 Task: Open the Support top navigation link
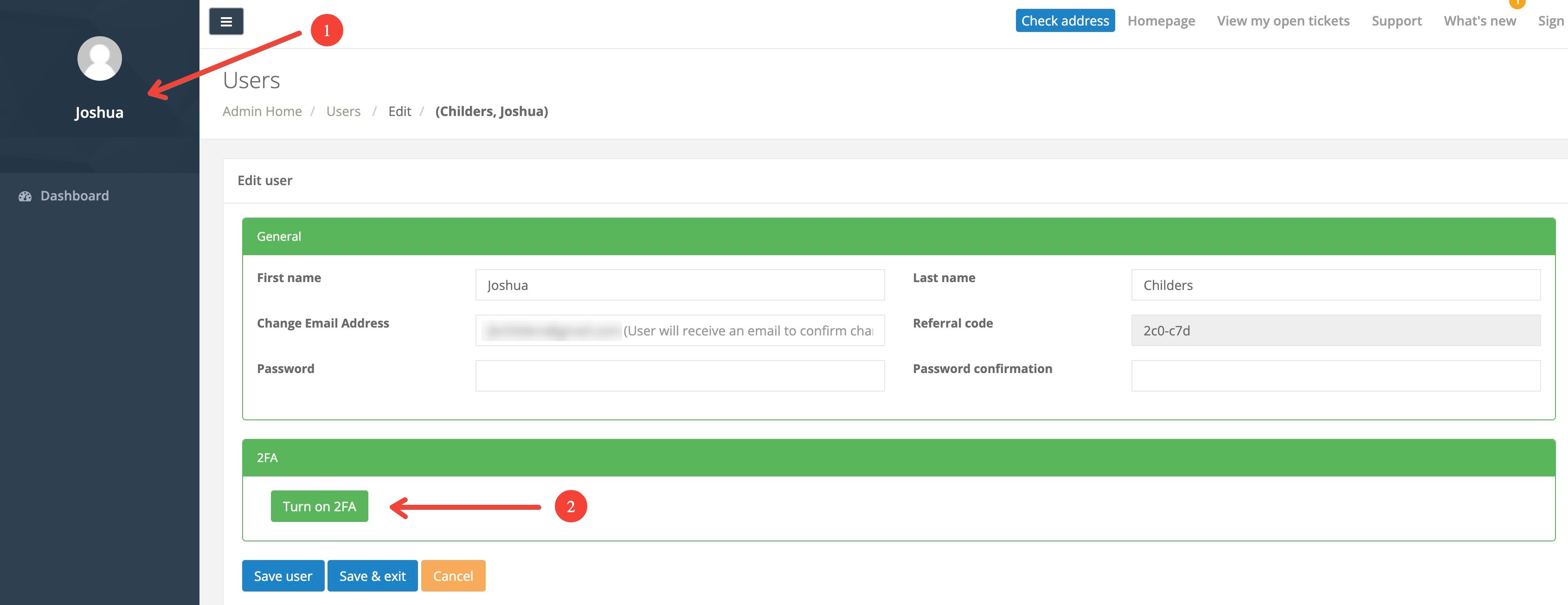(x=1396, y=21)
